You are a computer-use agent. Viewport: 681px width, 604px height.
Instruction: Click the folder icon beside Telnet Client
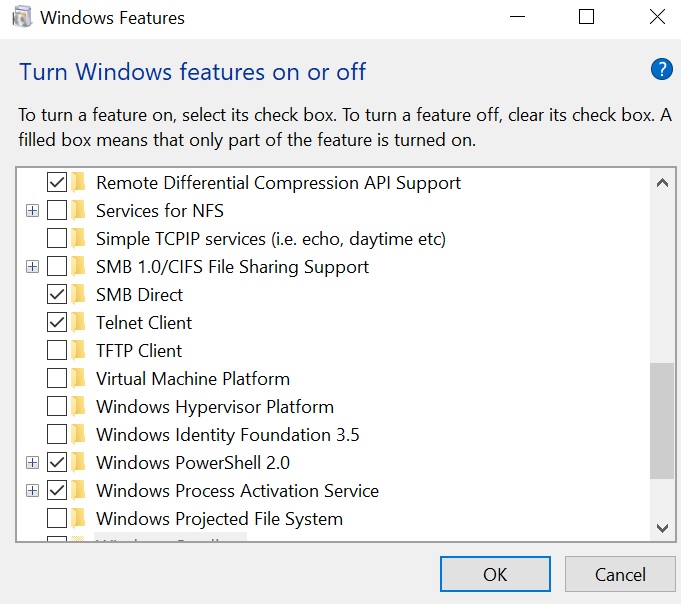(x=79, y=323)
